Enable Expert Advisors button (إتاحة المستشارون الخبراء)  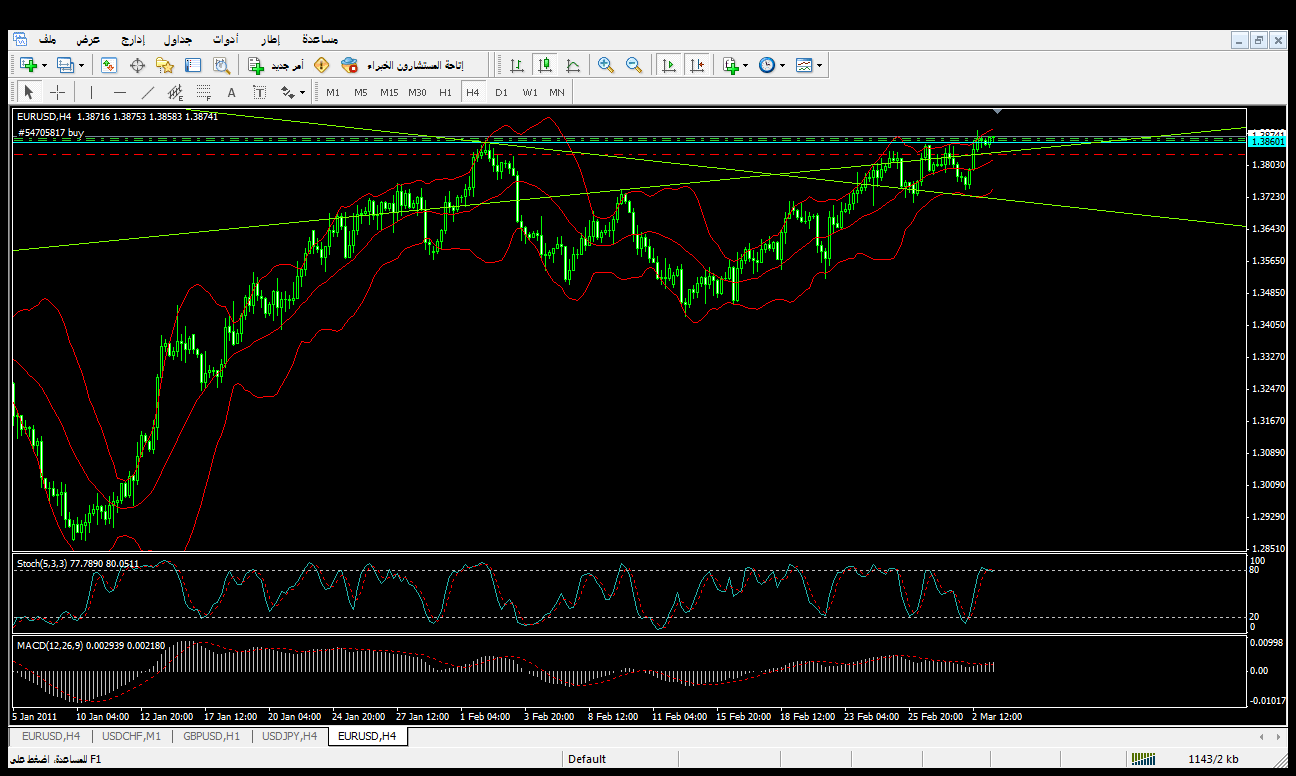(x=402, y=65)
